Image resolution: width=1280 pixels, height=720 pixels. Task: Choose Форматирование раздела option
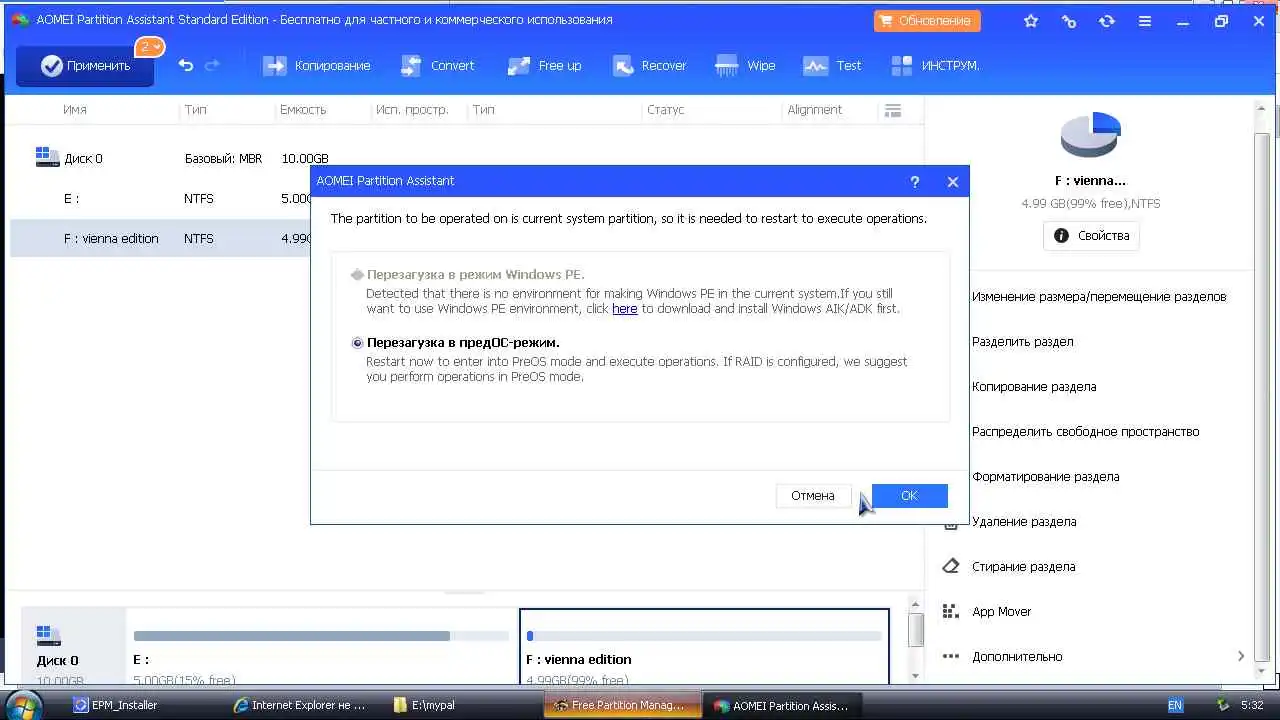pyautogui.click(x=1045, y=477)
